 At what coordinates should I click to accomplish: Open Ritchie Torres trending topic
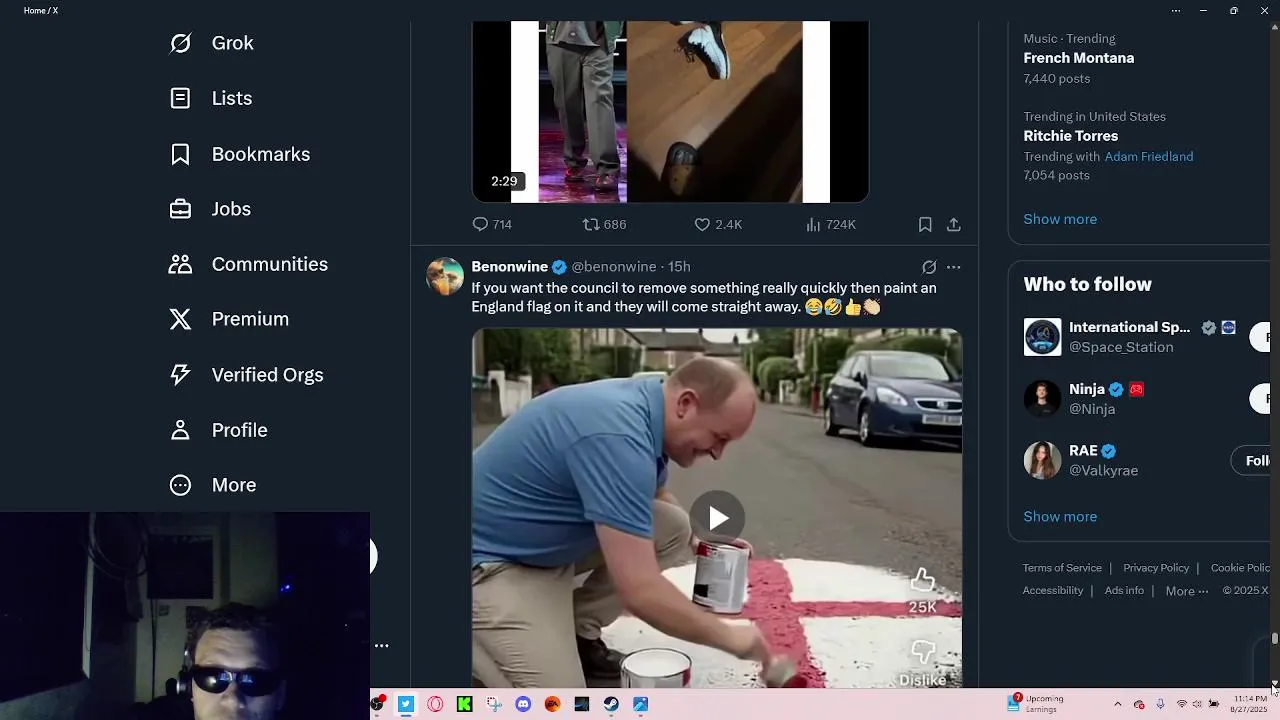tap(1070, 136)
